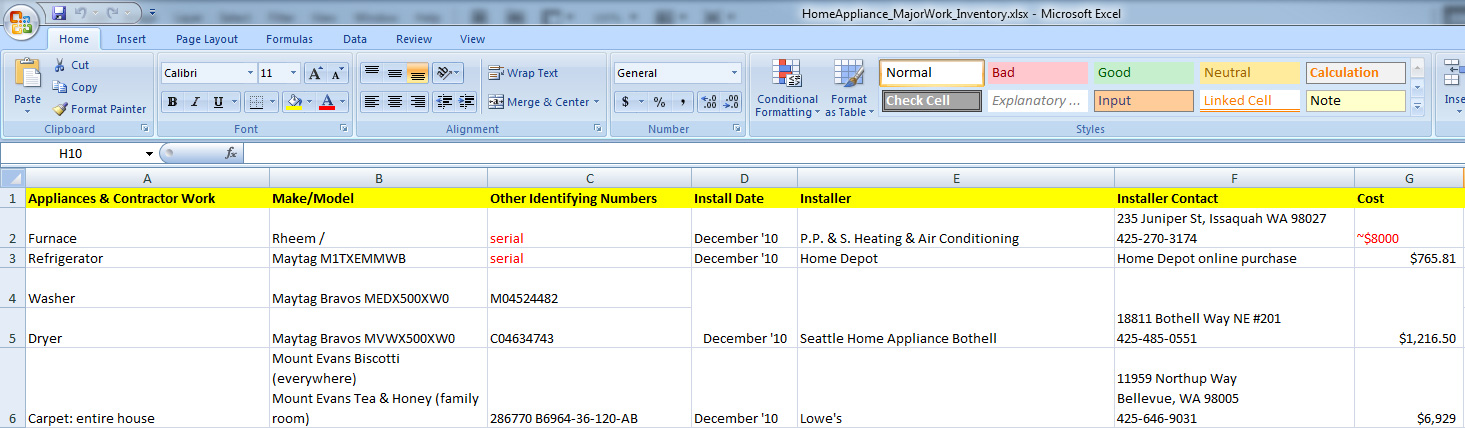This screenshot has width=1465, height=428.
Task: Apply the Bad cell style
Action: [1037, 72]
